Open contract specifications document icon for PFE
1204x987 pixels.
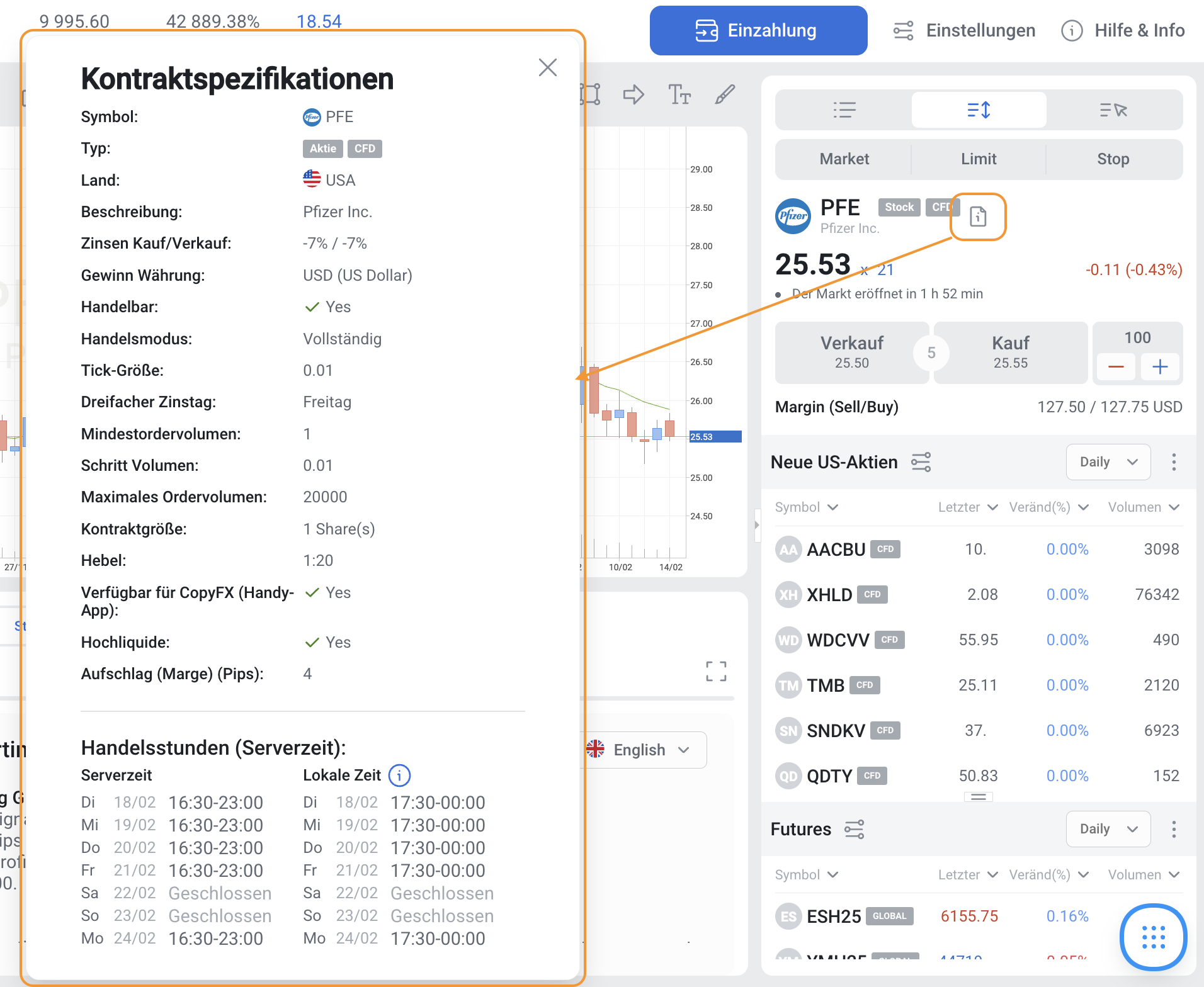[978, 217]
